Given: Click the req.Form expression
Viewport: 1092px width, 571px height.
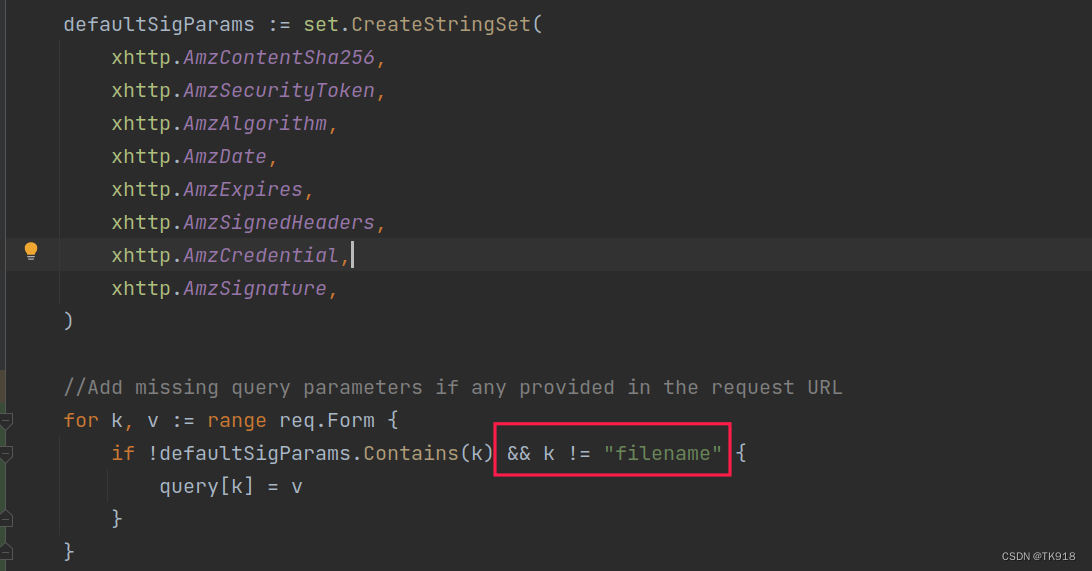Looking at the screenshot, I should (x=327, y=421).
